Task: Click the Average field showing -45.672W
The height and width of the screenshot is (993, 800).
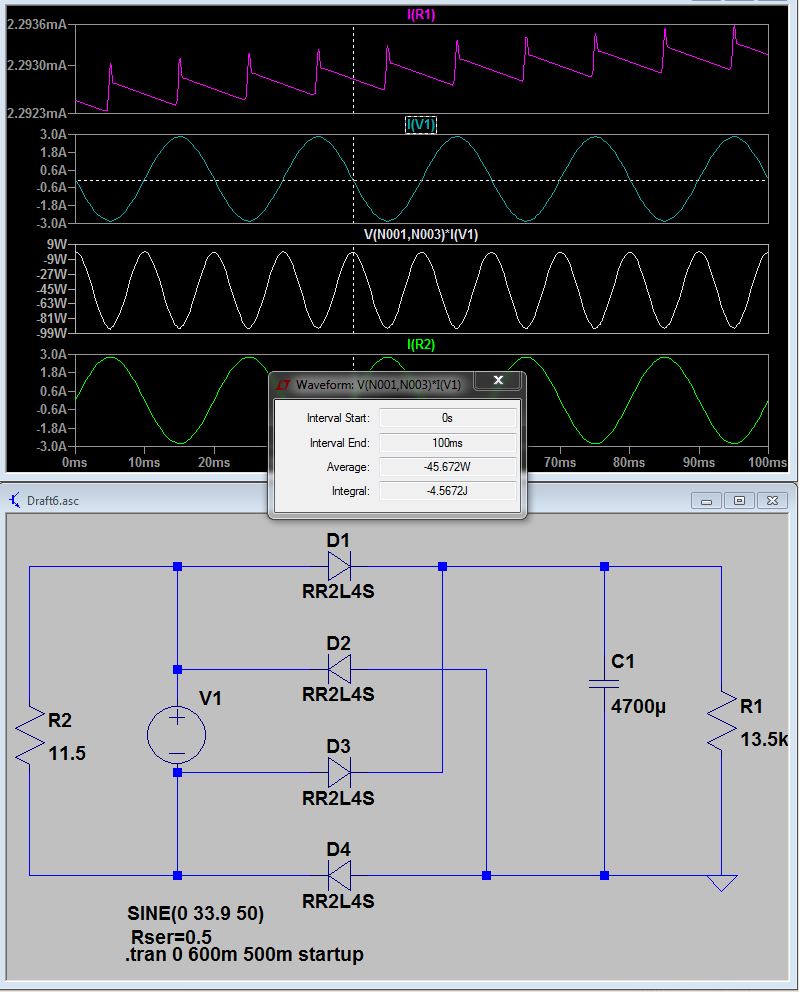Action: (447, 467)
